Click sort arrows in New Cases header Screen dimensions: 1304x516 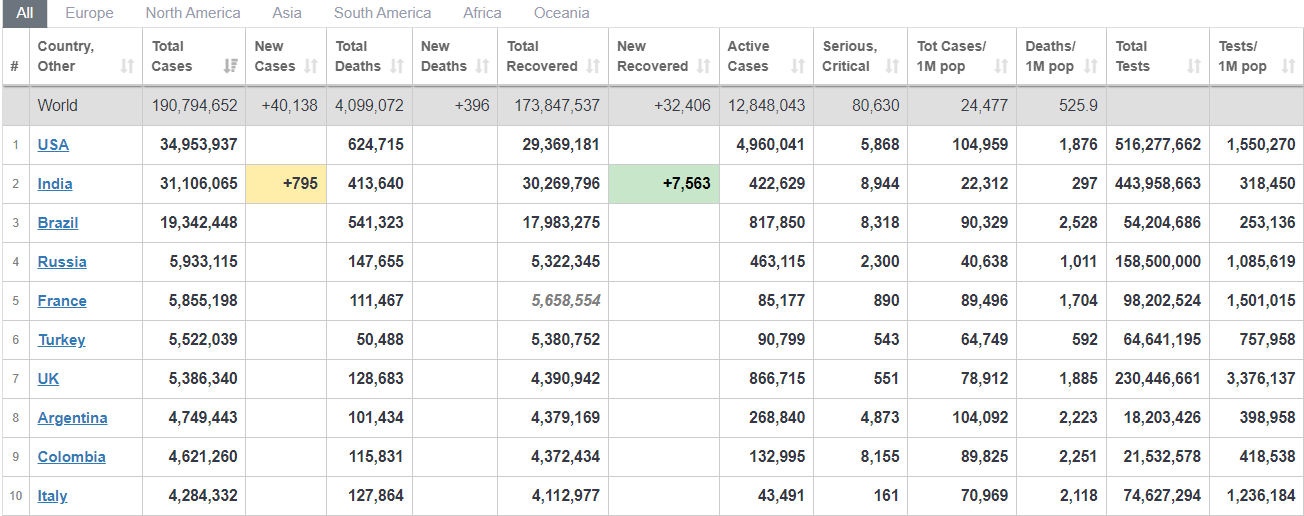coord(311,67)
